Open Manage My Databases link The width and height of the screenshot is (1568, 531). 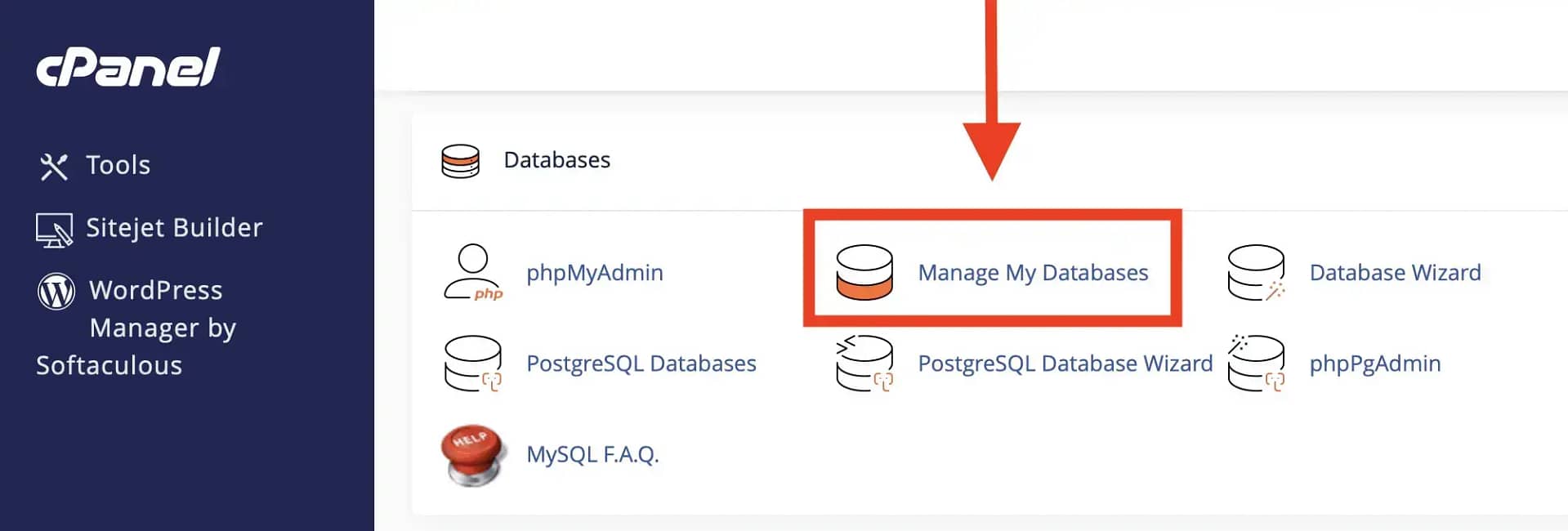point(1033,273)
